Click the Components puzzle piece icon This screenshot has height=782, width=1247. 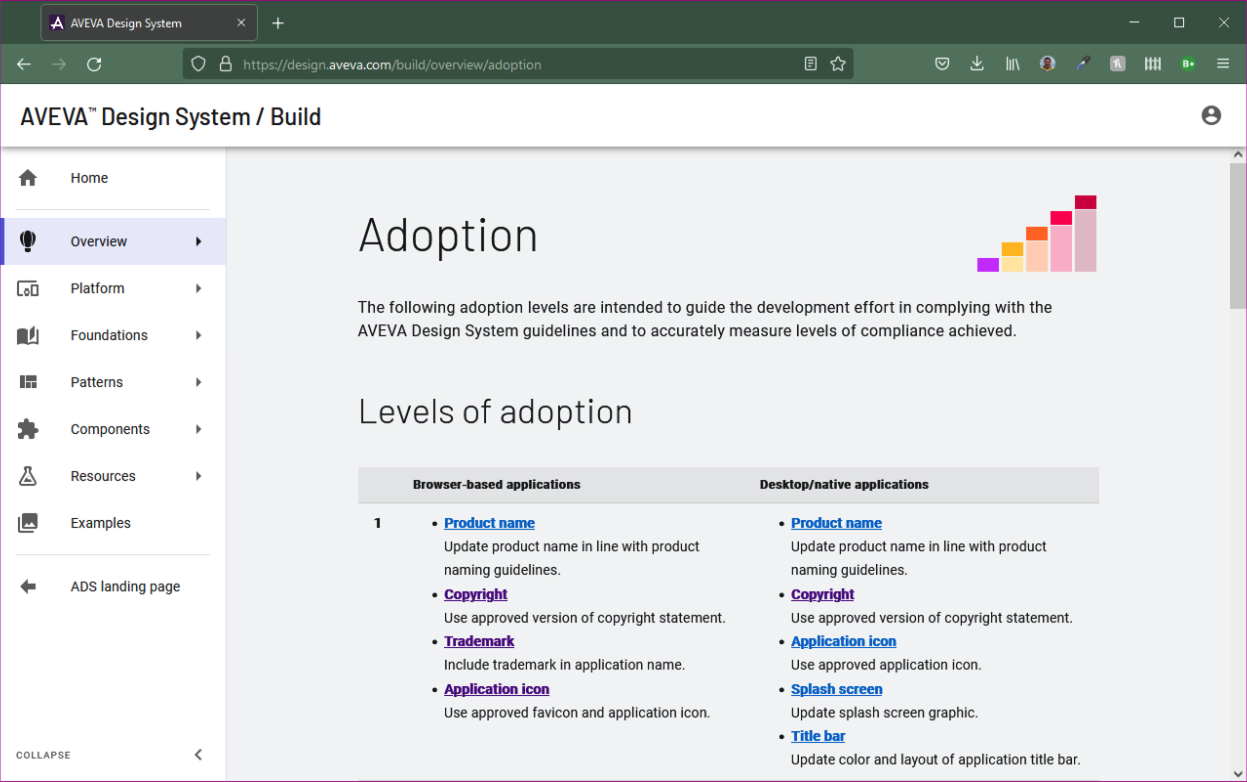pos(28,429)
